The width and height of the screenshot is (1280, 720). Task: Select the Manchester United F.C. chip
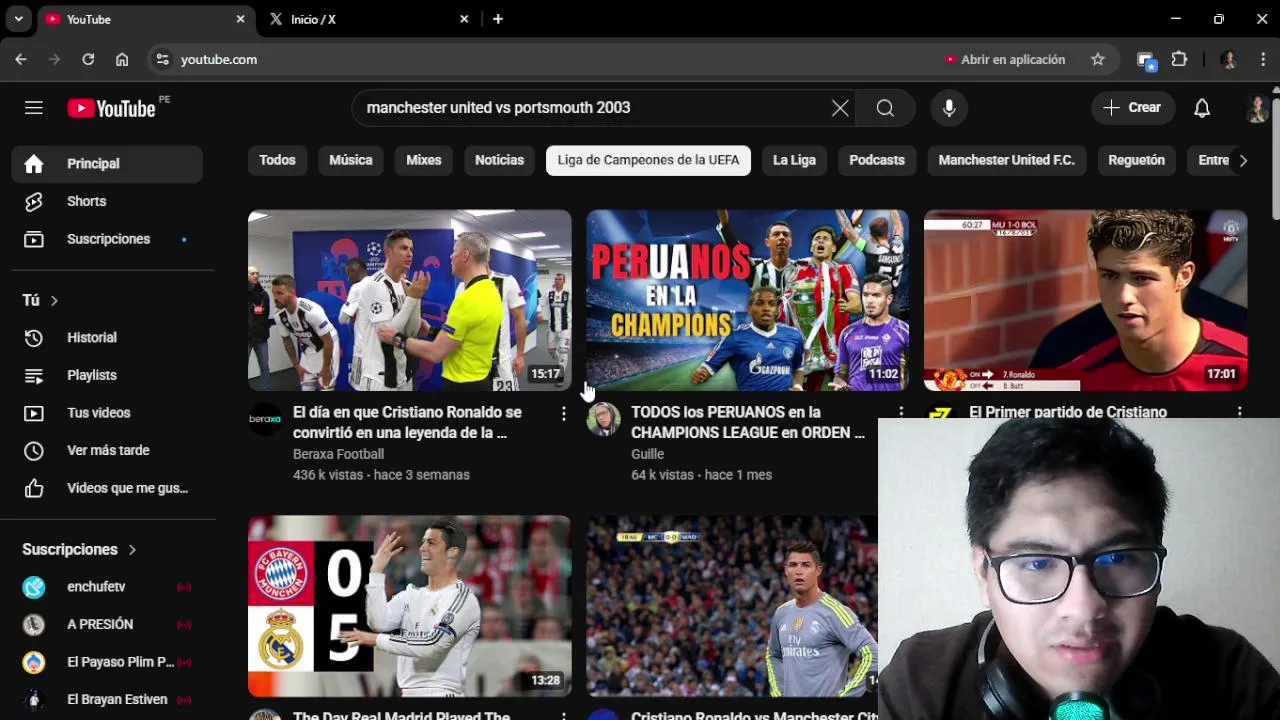[x=1006, y=160]
